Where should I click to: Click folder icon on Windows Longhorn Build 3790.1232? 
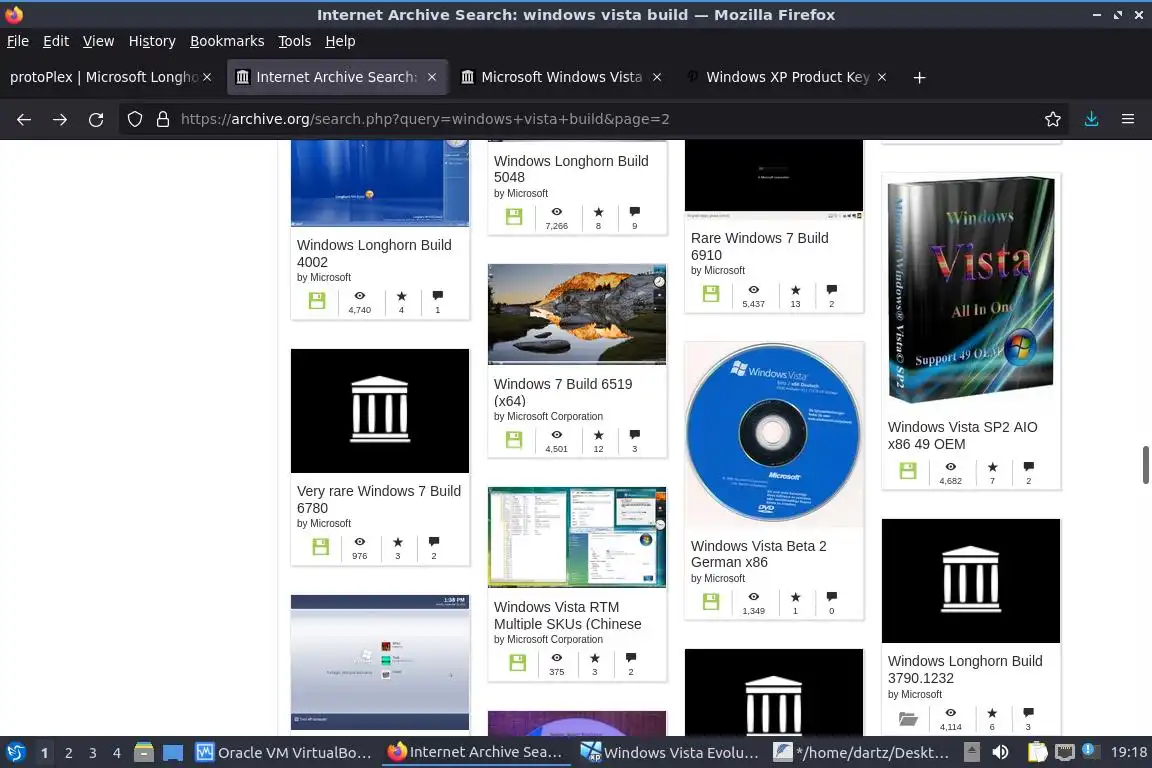click(908, 719)
